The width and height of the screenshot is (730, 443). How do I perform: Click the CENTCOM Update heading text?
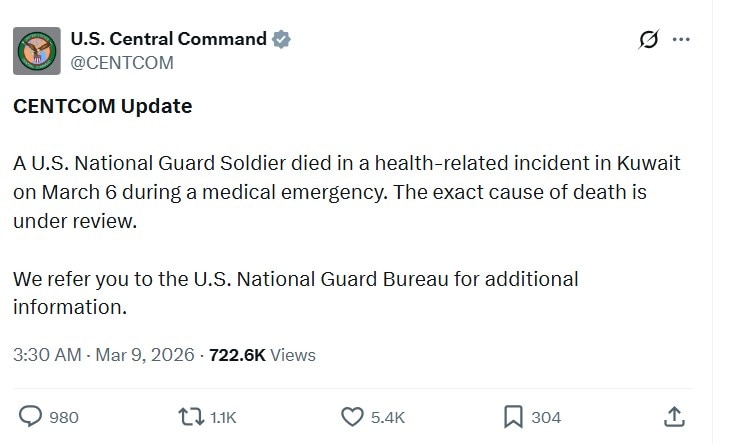pos(103,106)
